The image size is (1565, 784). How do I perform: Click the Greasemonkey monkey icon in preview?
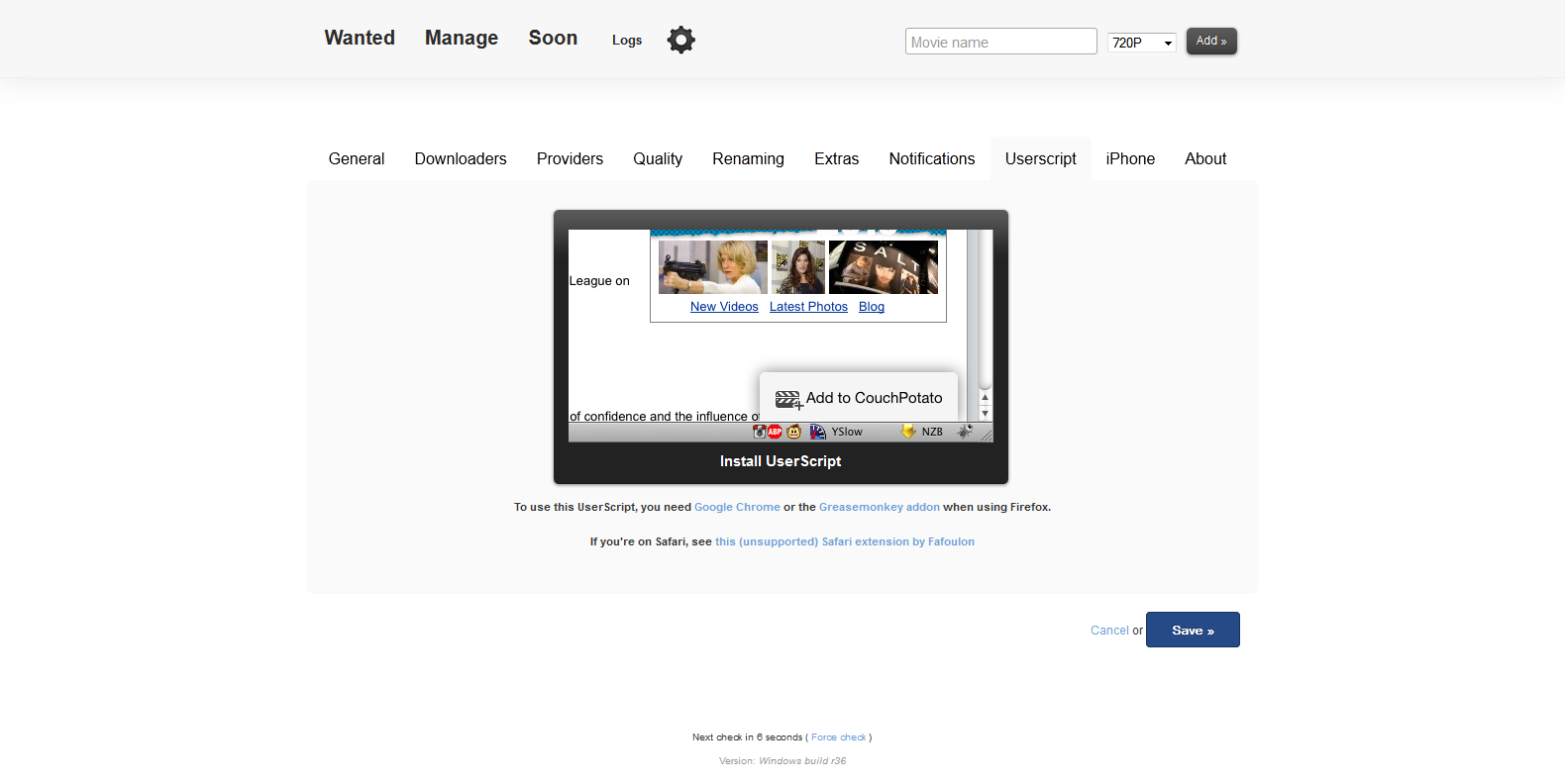tap(793, 432)
